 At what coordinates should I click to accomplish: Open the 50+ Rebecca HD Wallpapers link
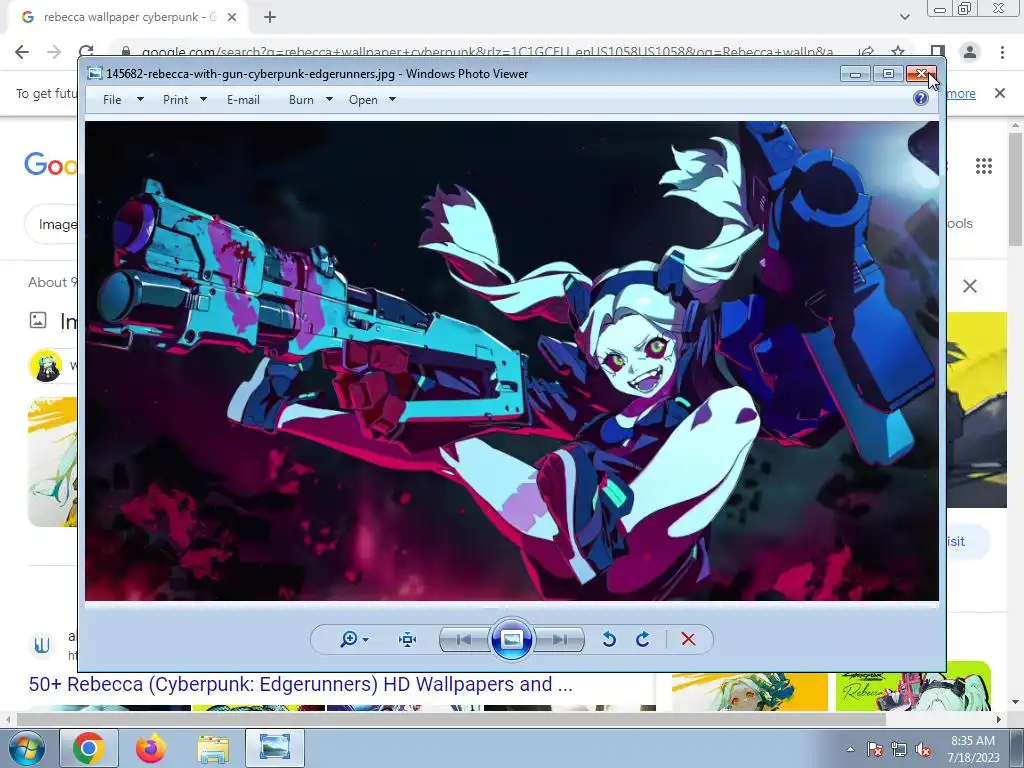(300, 684)
